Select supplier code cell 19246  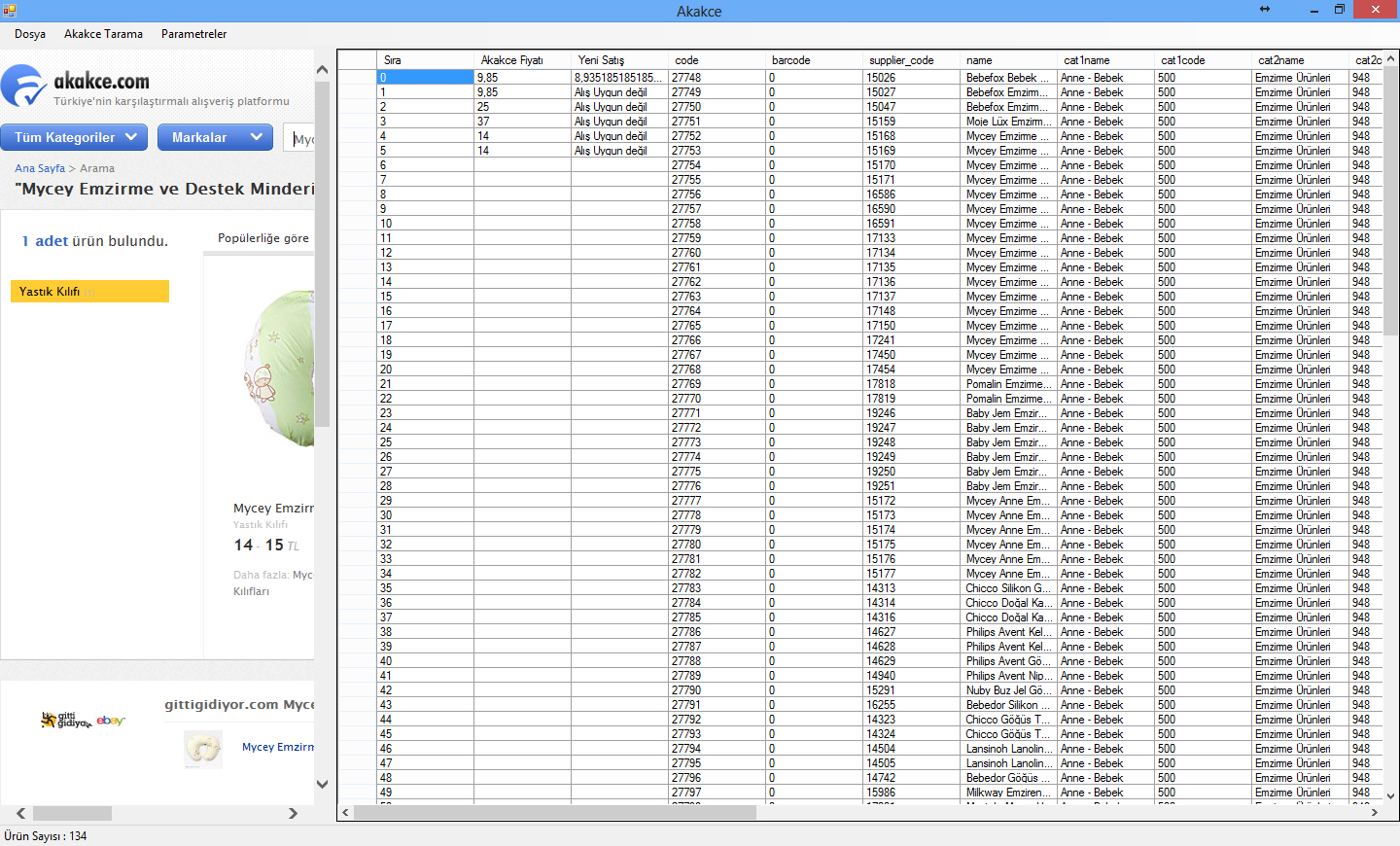tap(912, 413)
